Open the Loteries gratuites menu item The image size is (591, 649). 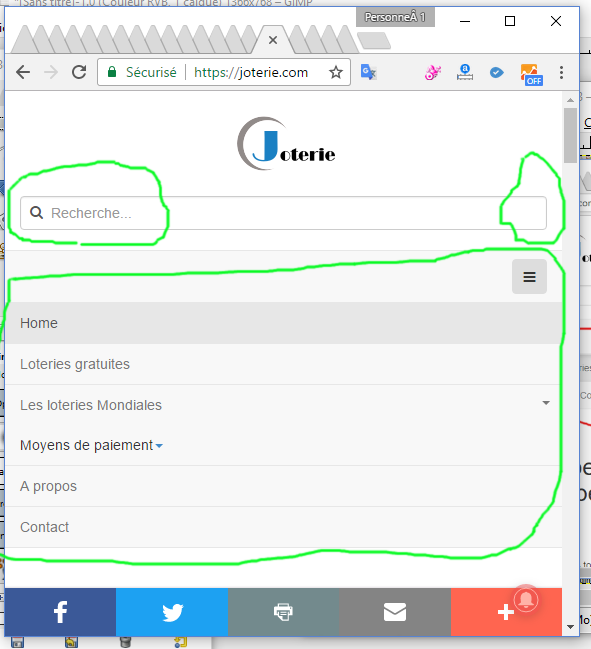[283, 364]
